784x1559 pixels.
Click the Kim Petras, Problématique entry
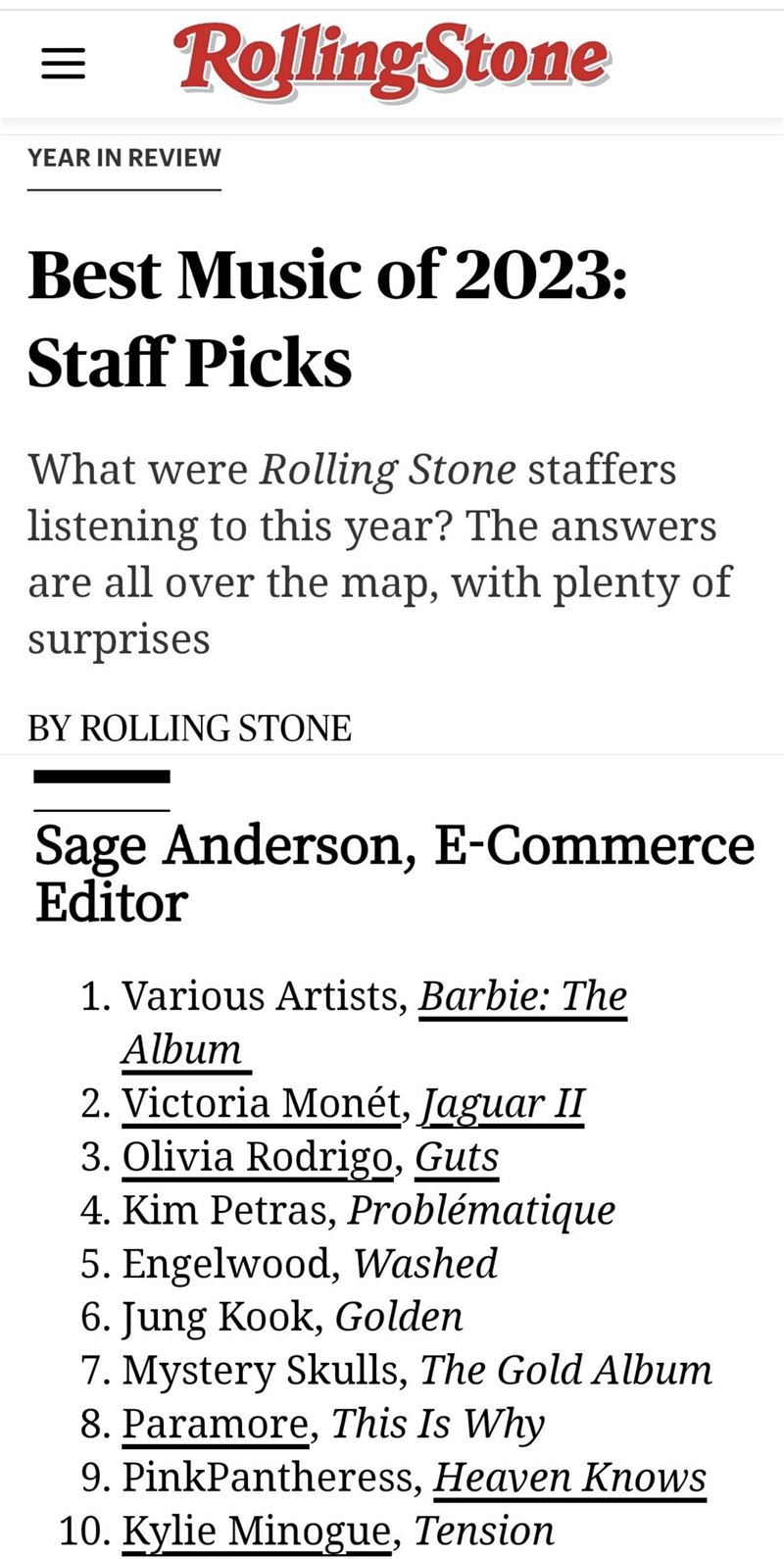coord(368,1210)
